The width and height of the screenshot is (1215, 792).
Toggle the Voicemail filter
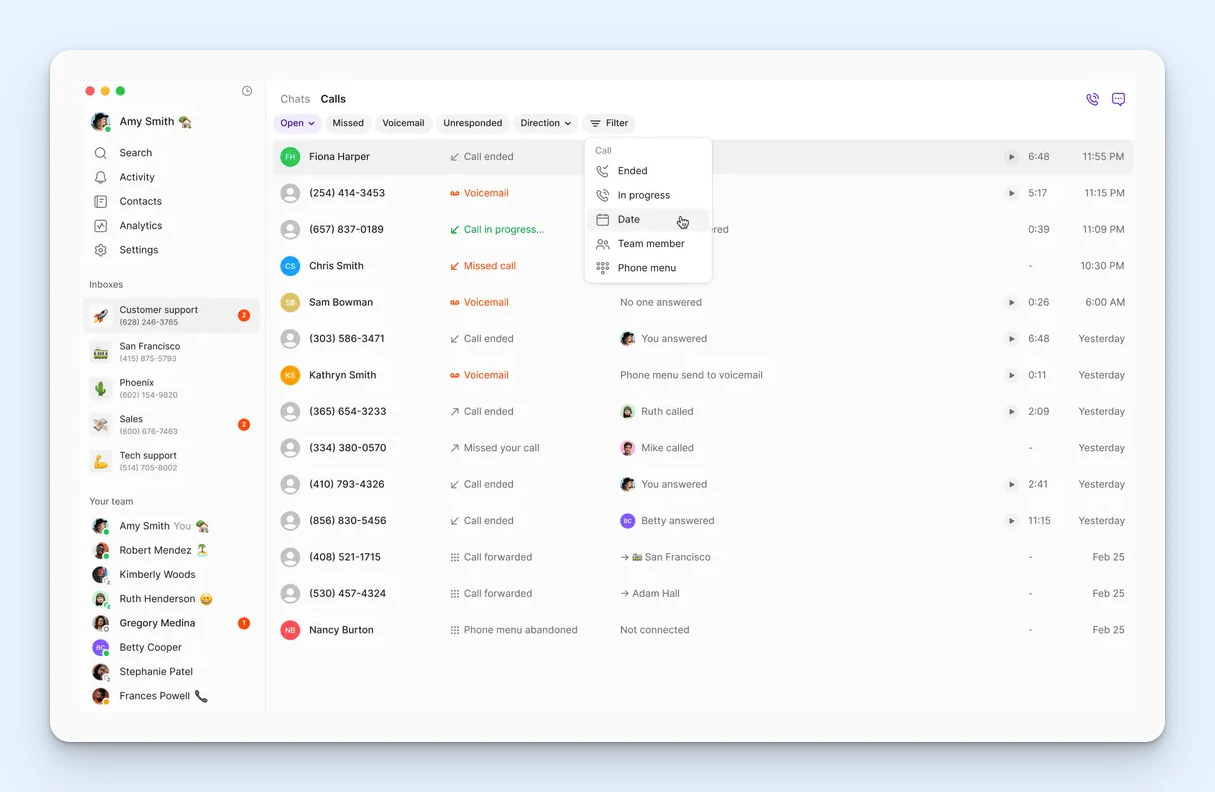(403, 122)
